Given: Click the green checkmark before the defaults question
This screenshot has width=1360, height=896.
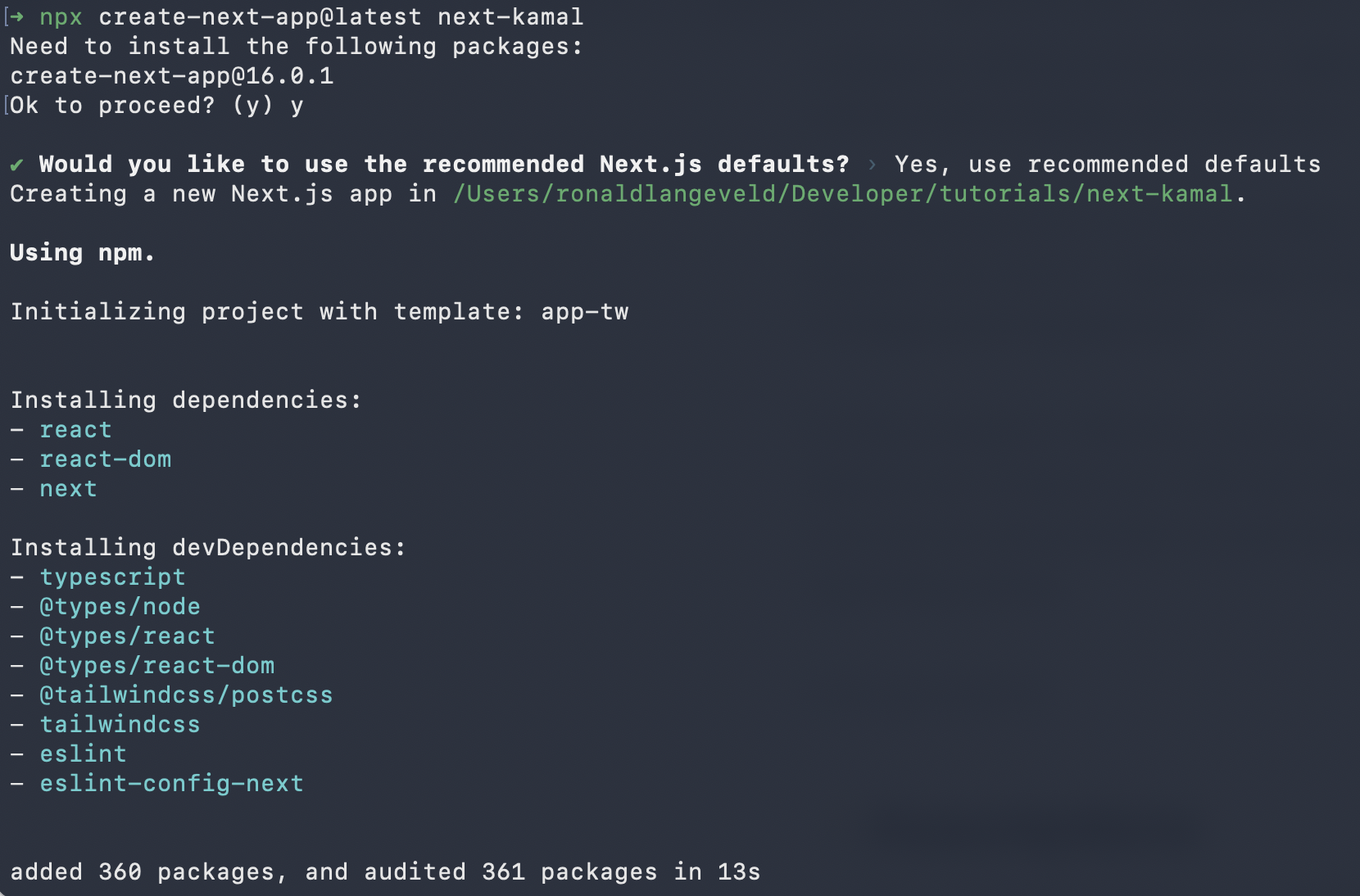Looking at the screenshot, I should (x=16, y=165).
